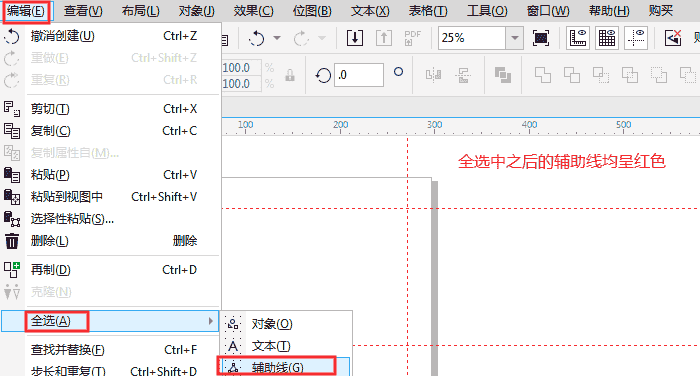
Task: Click the toolbar redo arrow button
Action: pos(301,38)
